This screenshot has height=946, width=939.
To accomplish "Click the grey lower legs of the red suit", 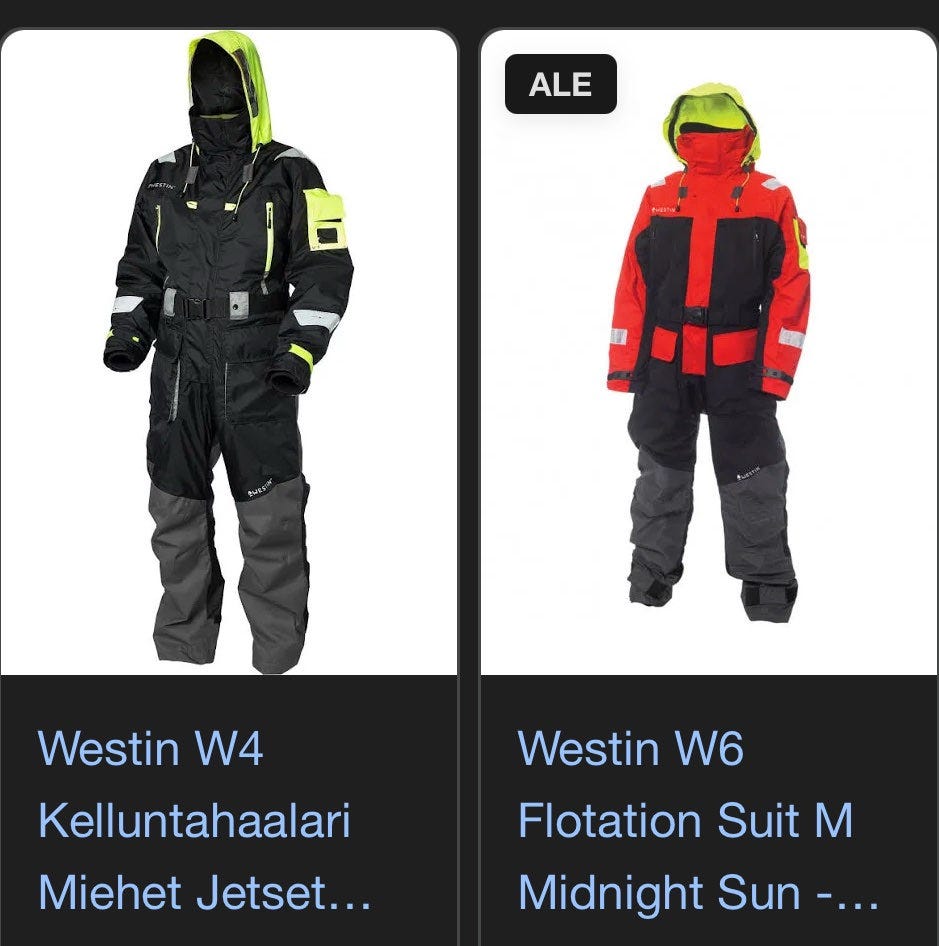I will [712, 531].
